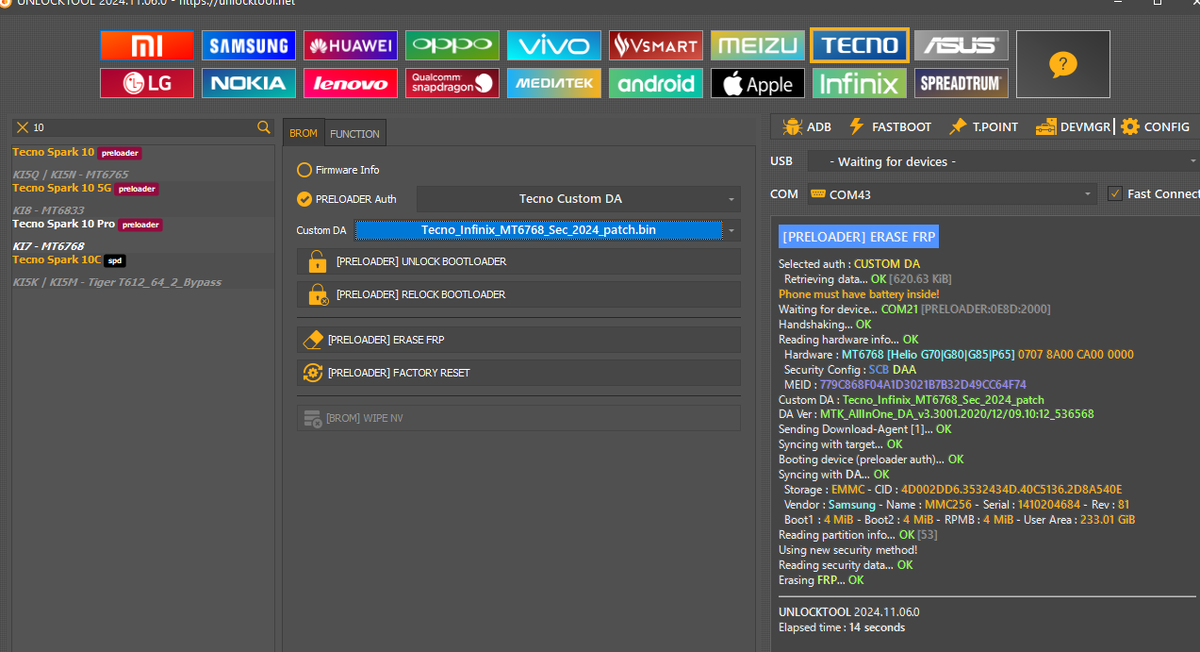This screenshot has height=652, width=1200.
Task: Click the search magnifier icon
Action: tap(264, 127)
